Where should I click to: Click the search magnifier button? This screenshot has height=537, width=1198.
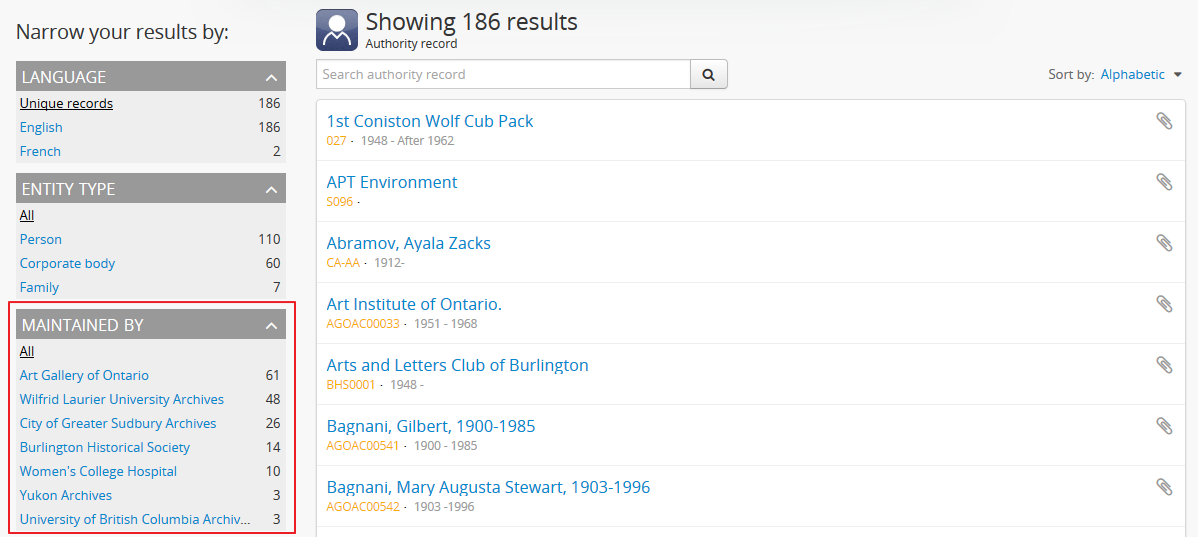pos(708,75)
